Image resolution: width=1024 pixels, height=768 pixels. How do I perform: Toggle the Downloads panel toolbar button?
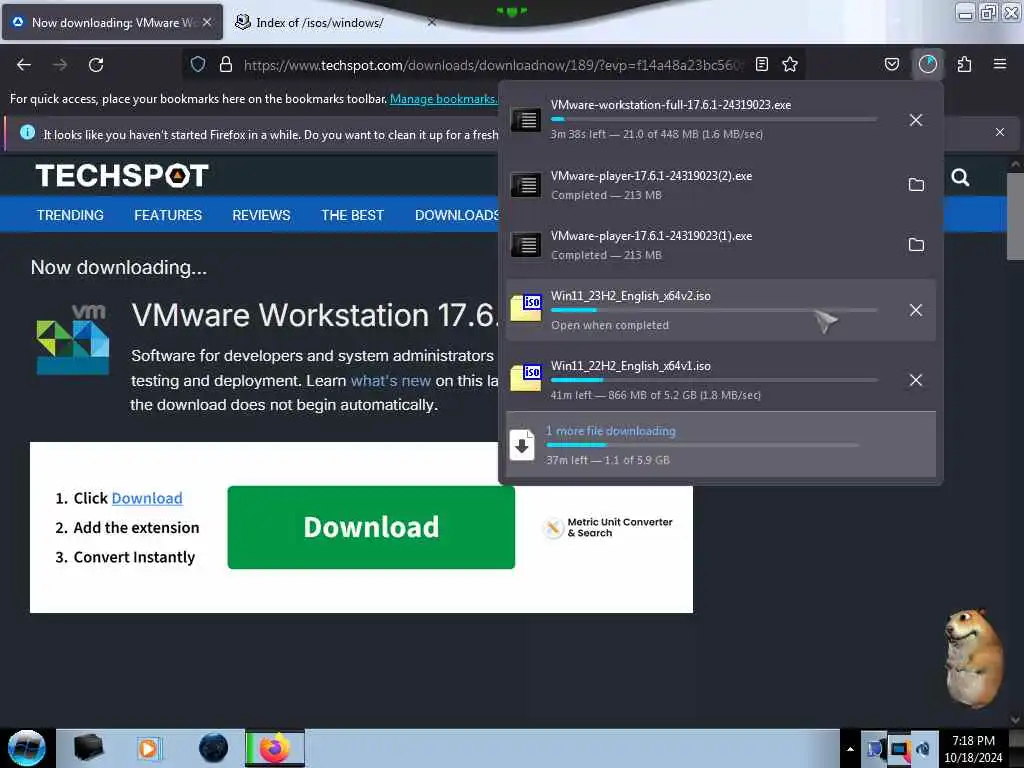[927, 64]
